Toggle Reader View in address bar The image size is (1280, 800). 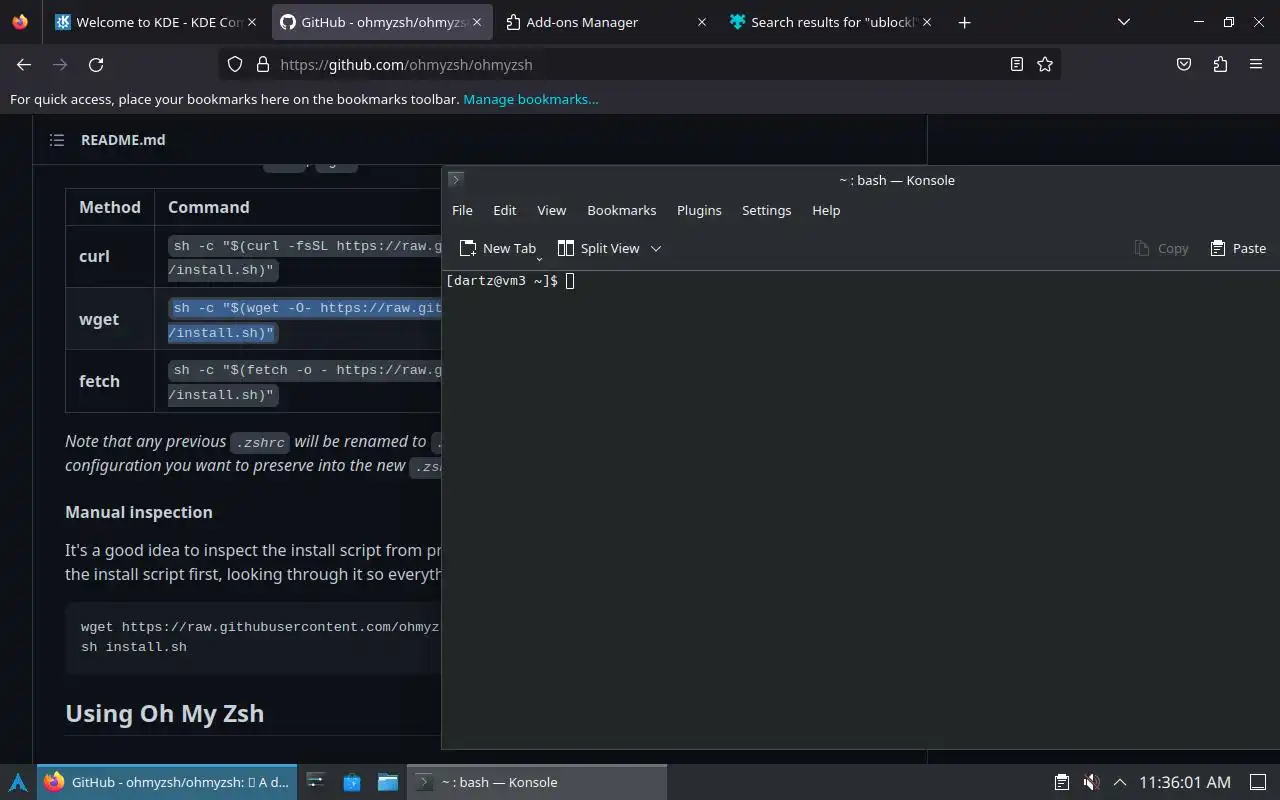click(1016, 64)
